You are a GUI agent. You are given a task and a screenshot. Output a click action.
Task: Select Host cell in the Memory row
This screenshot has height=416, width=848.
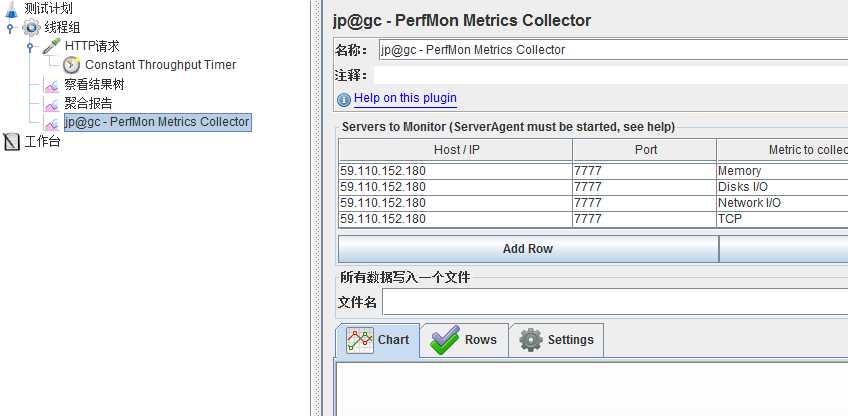455,171
